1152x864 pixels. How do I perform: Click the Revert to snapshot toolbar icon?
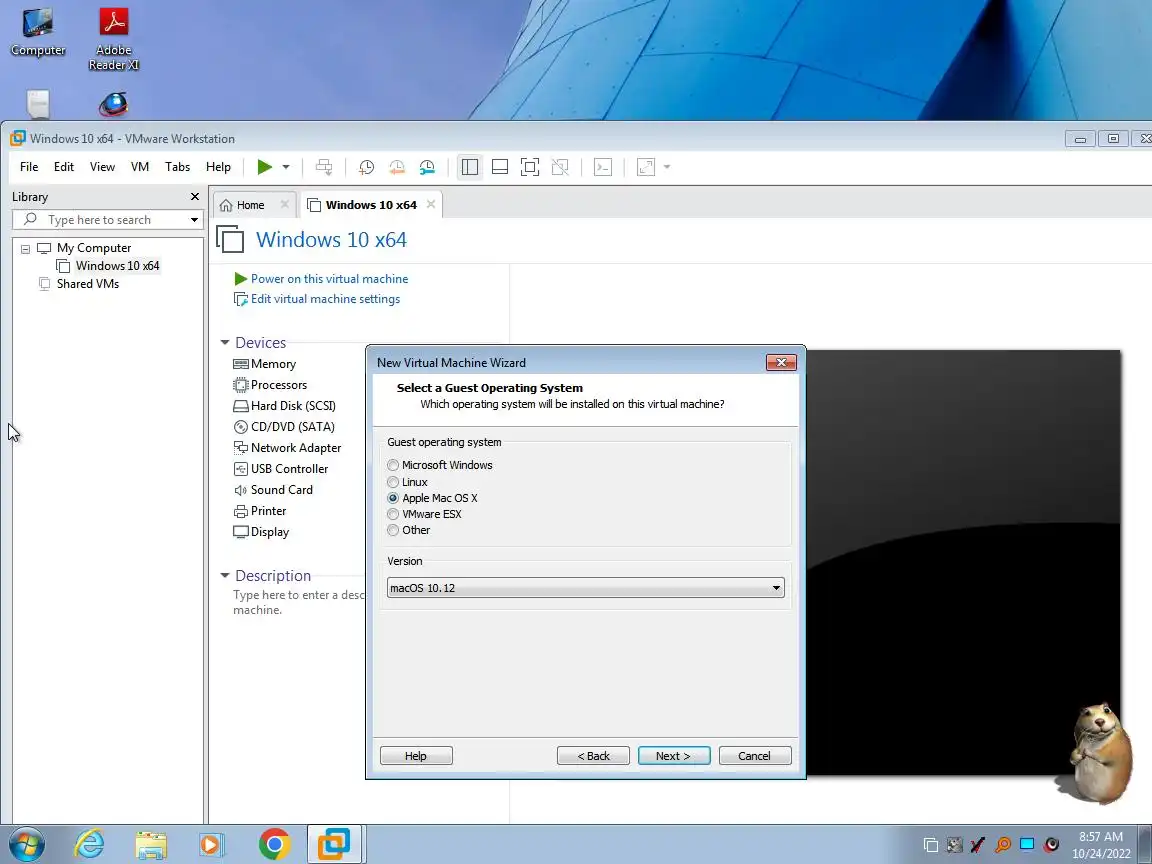397,167
